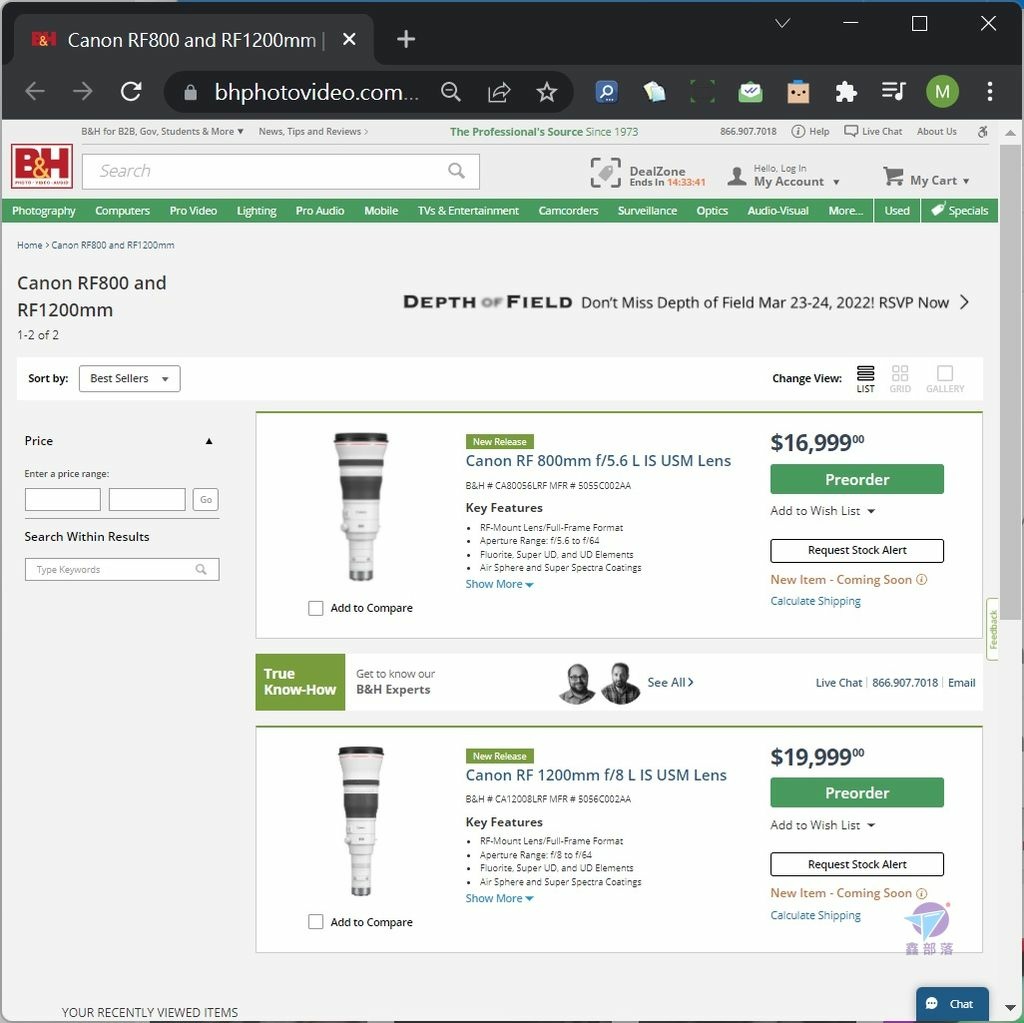Close the Canon RF800 and RF1200mm tab

[349, 39]
